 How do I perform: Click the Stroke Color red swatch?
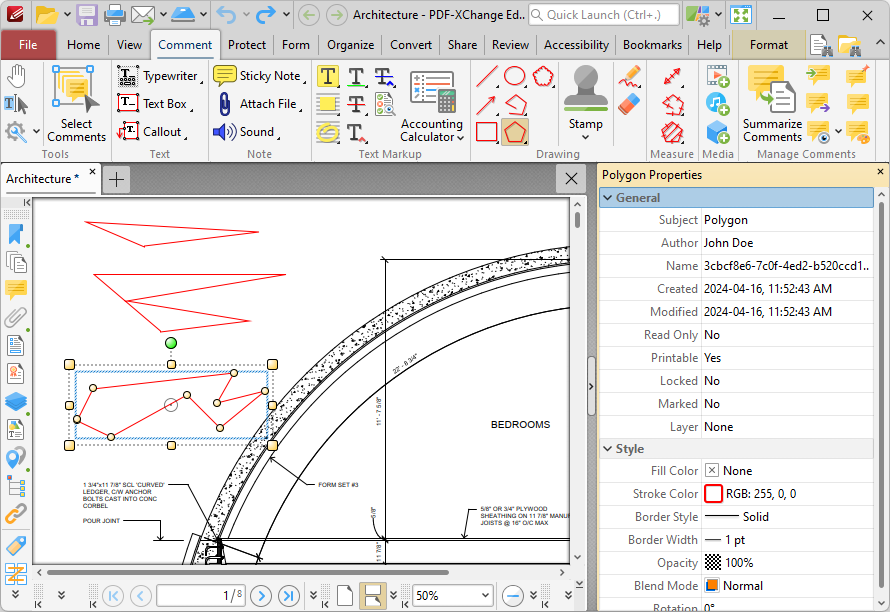(x=713, y=494)
